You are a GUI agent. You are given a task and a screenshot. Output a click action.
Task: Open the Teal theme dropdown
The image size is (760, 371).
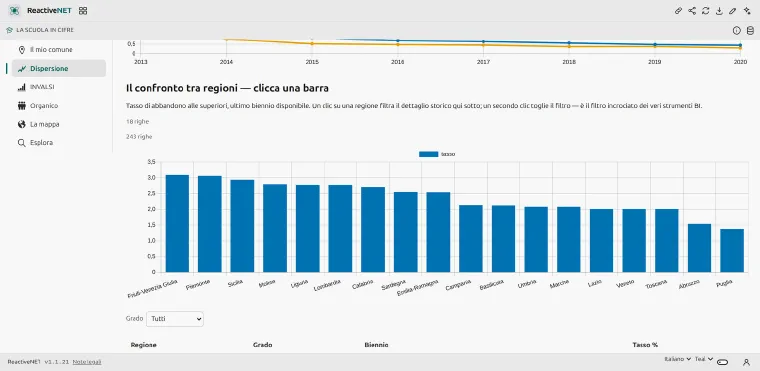(x=704, y=359)
